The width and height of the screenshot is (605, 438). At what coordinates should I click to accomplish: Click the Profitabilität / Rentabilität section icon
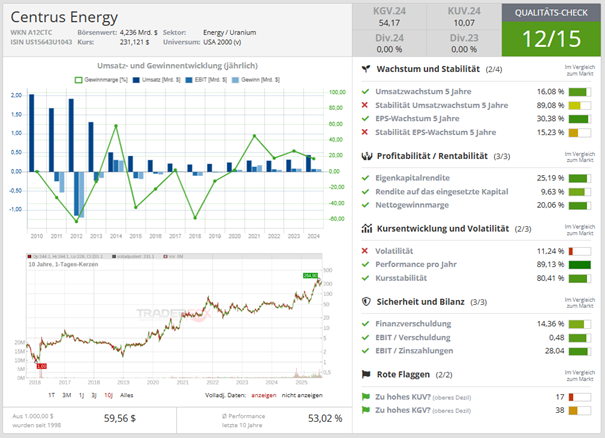(367, 156)
